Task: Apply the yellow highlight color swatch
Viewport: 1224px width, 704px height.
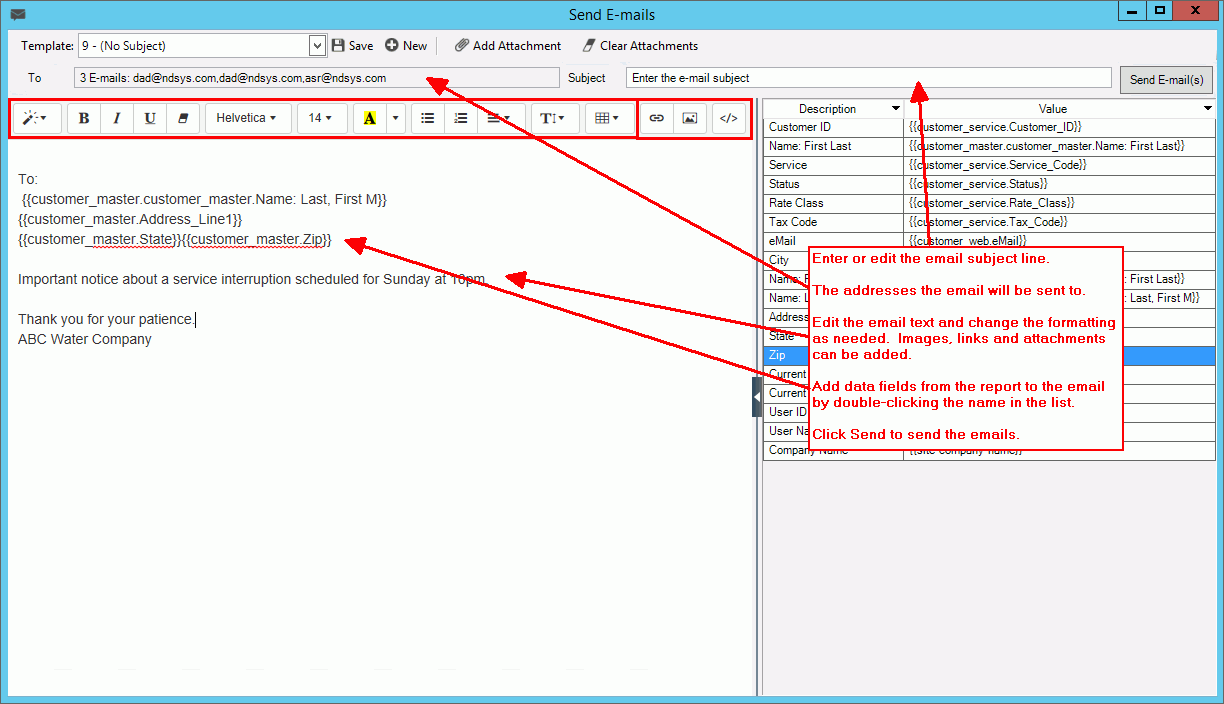Action: [370, 118]
